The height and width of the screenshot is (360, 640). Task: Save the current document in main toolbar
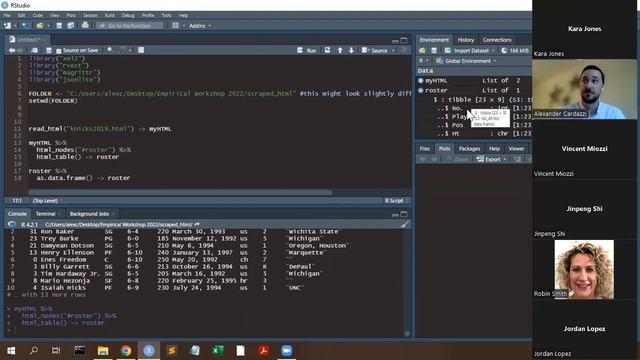[59, 26]
